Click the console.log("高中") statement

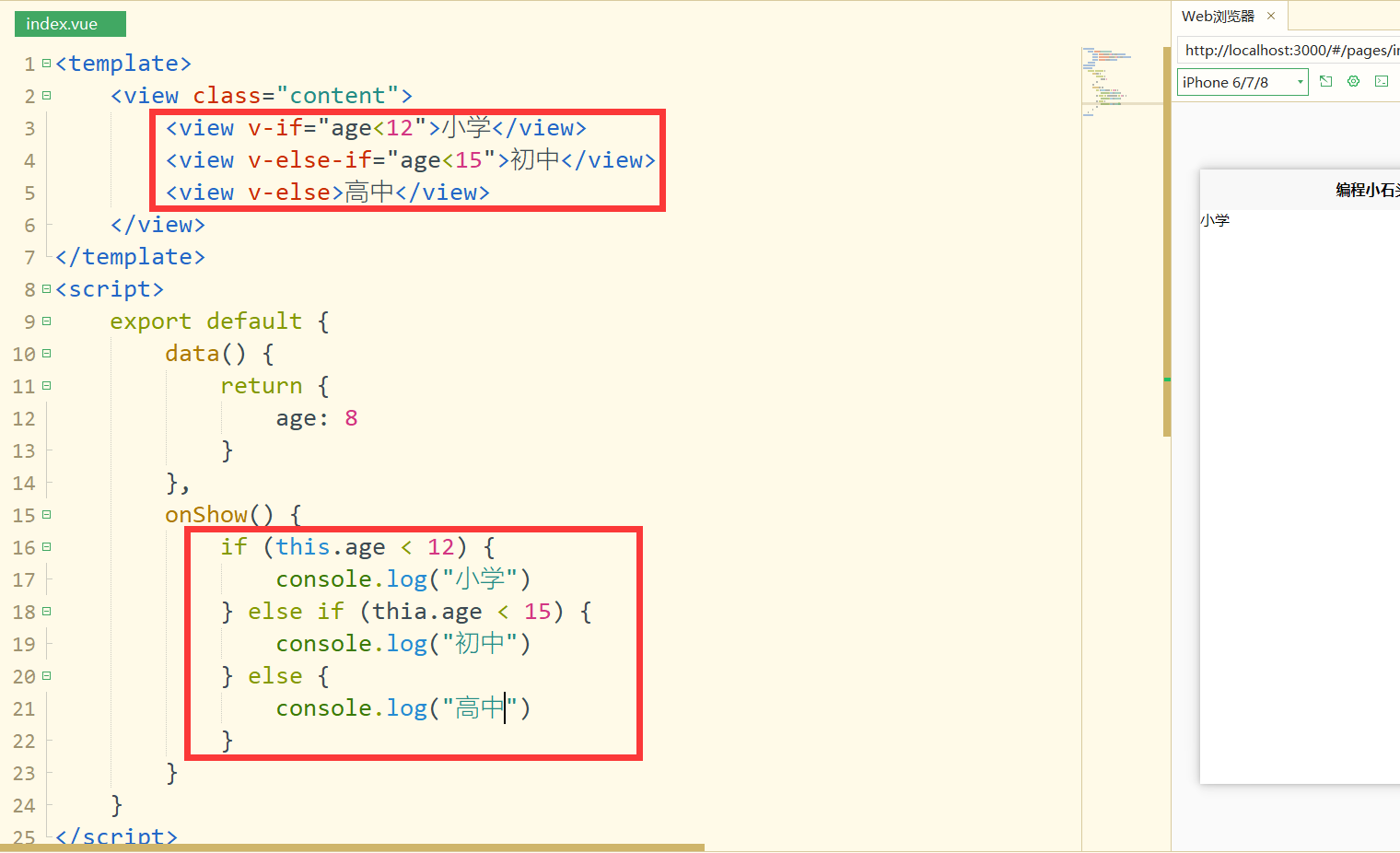(x=403, y=708)
